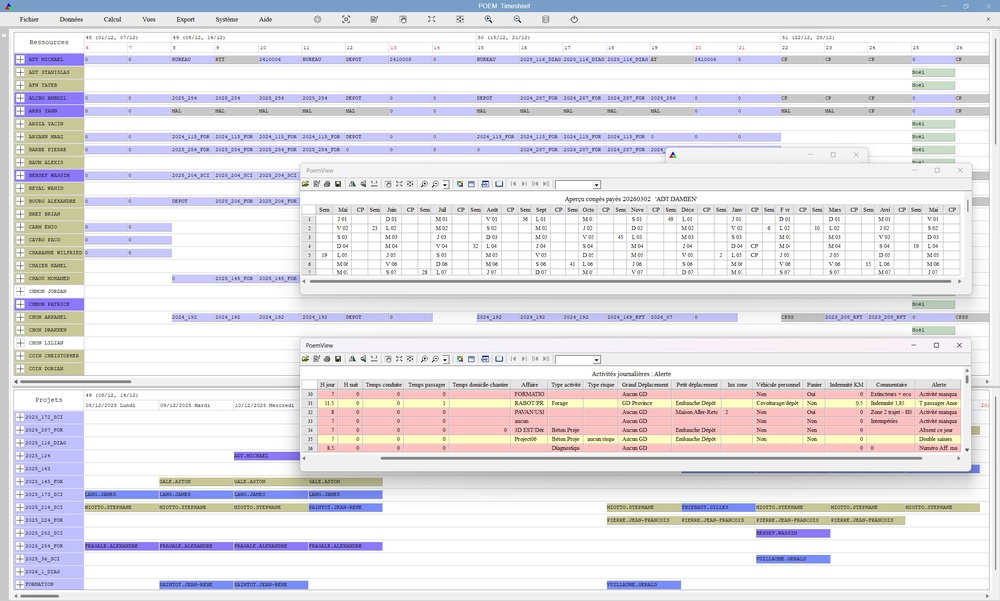Click the fit-to-screen arrows icon in main toolbar
Image resolution: width=1000 pixels, height=601 pixels.
tap(432, 19)
